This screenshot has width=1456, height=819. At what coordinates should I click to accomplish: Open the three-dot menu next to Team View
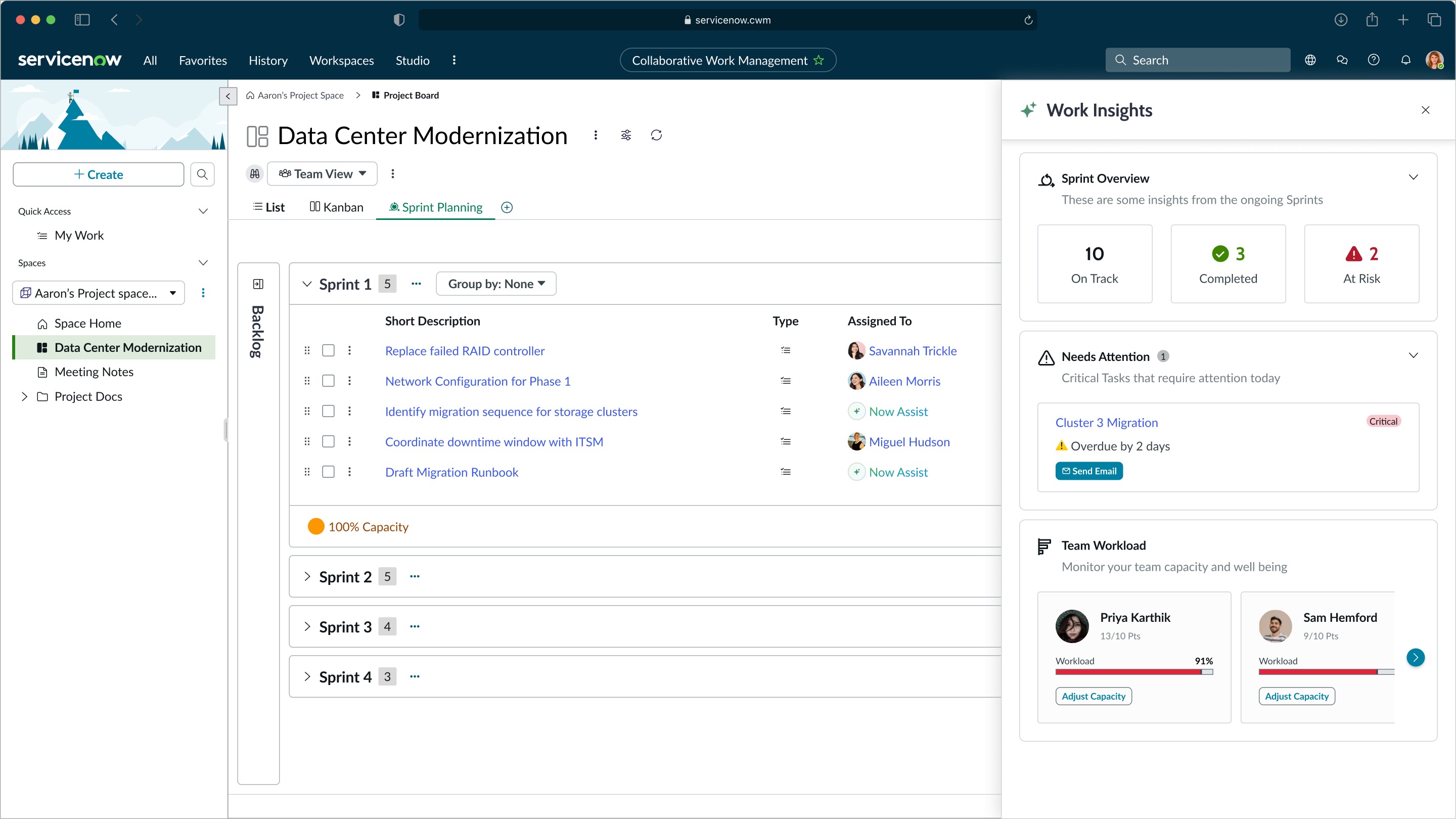(393, 173)
